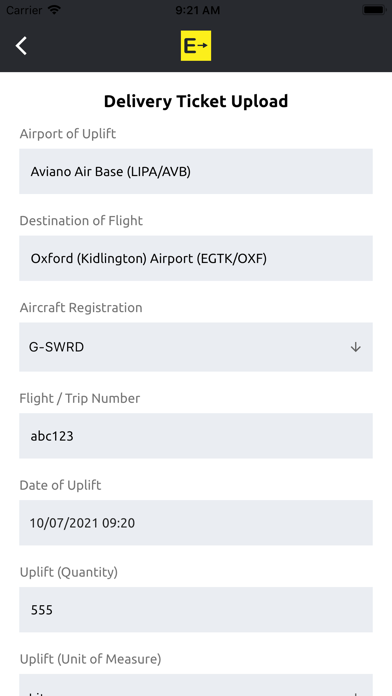Open the Aircraft Registration G-SWRD dropdown
The image size is (392, 696).
[196, 347]
